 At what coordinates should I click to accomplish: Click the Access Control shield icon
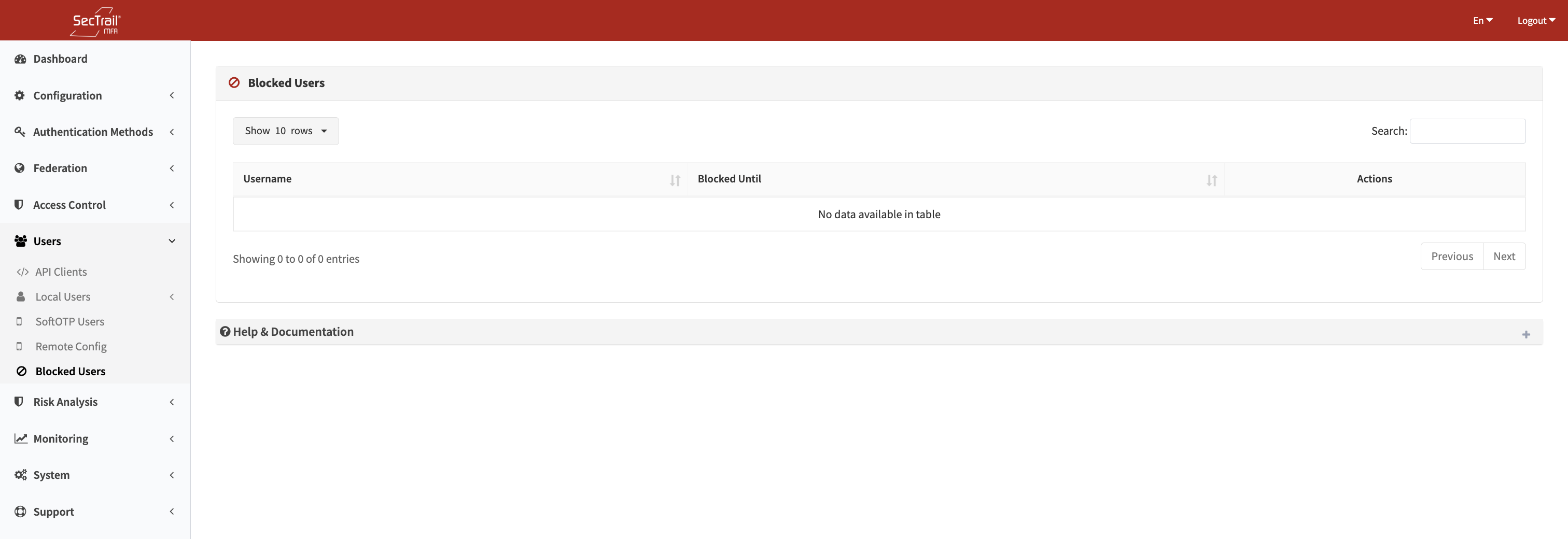(19, 205)
